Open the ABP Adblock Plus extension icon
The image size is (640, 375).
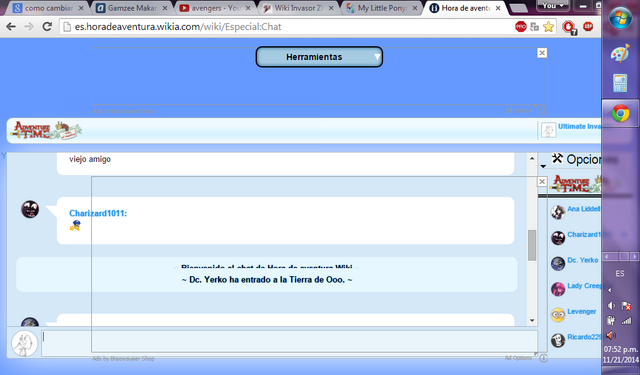pyautogui.click(x=588, y=27)
